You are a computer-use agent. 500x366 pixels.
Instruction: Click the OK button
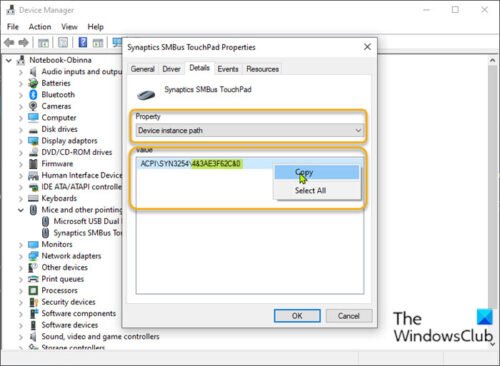[297, 316]
